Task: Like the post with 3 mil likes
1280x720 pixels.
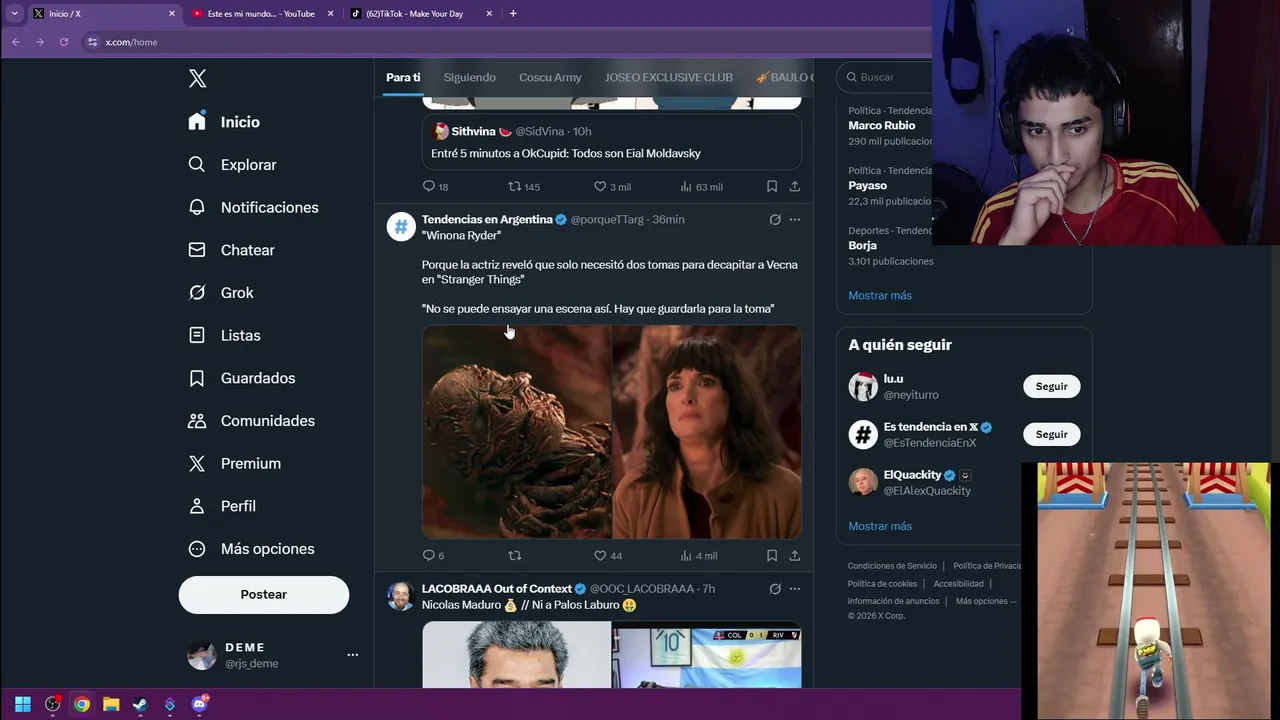Action: point(612,187)
